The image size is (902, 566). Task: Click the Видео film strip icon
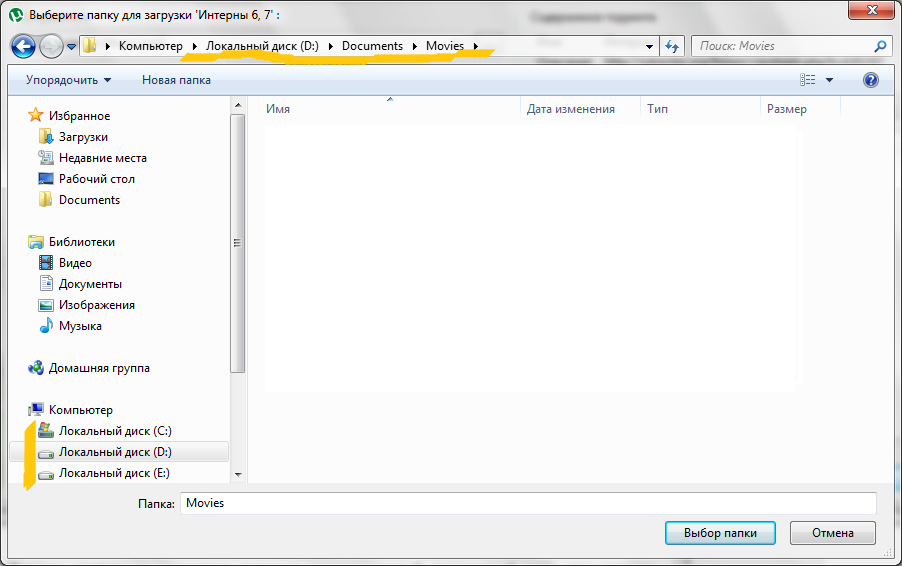click(x=46, y=262)
